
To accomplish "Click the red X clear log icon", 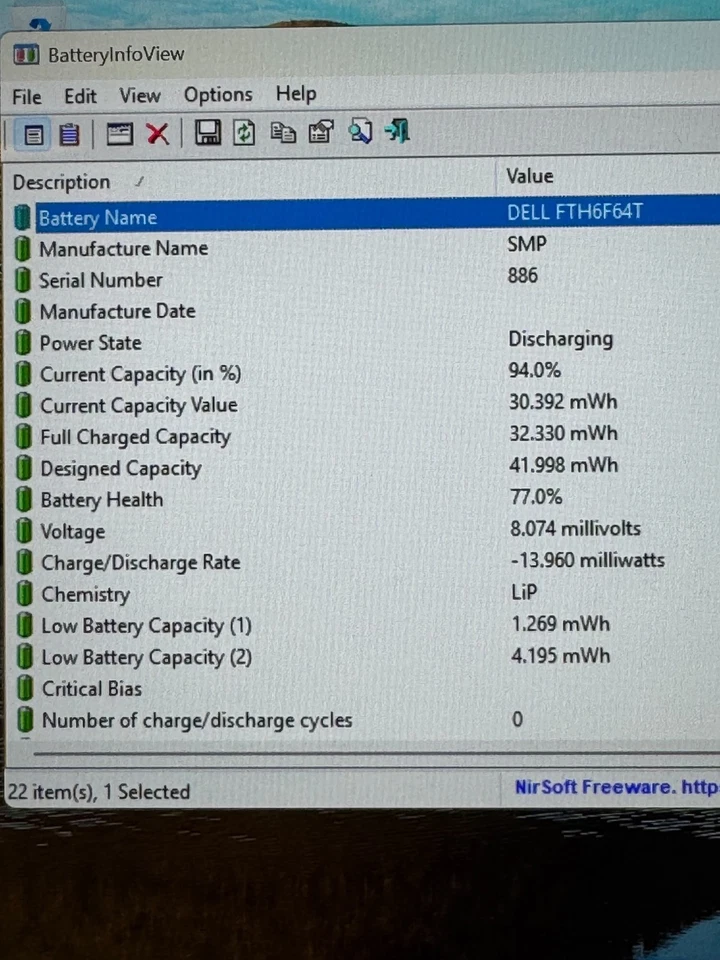I will [x=158, y=133].
